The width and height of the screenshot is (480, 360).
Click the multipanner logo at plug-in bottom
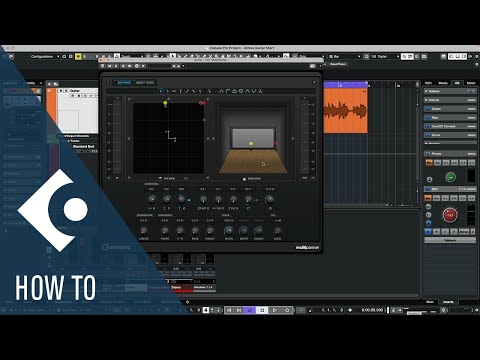[x=307, y=248]
